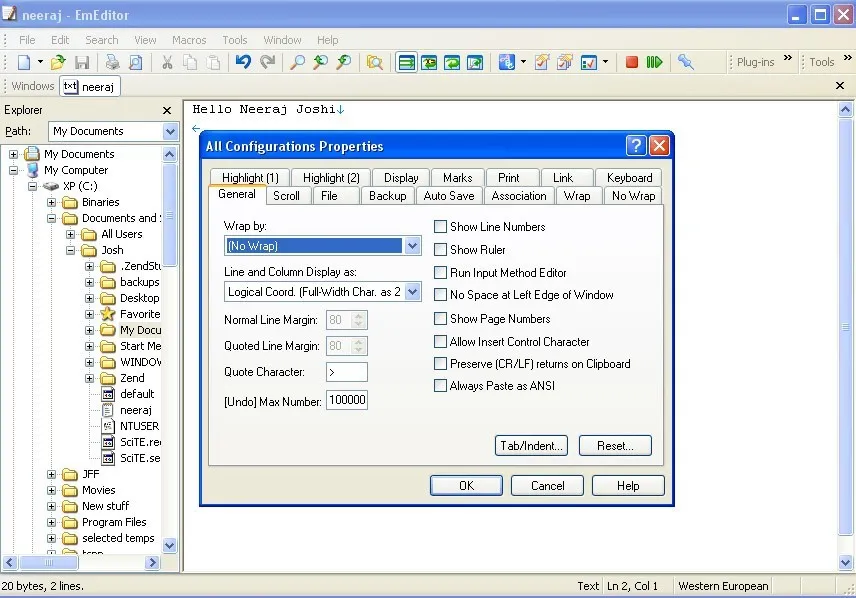Click the New file toolbar icon
856x598 pixels.
click(x=24, y=62)
